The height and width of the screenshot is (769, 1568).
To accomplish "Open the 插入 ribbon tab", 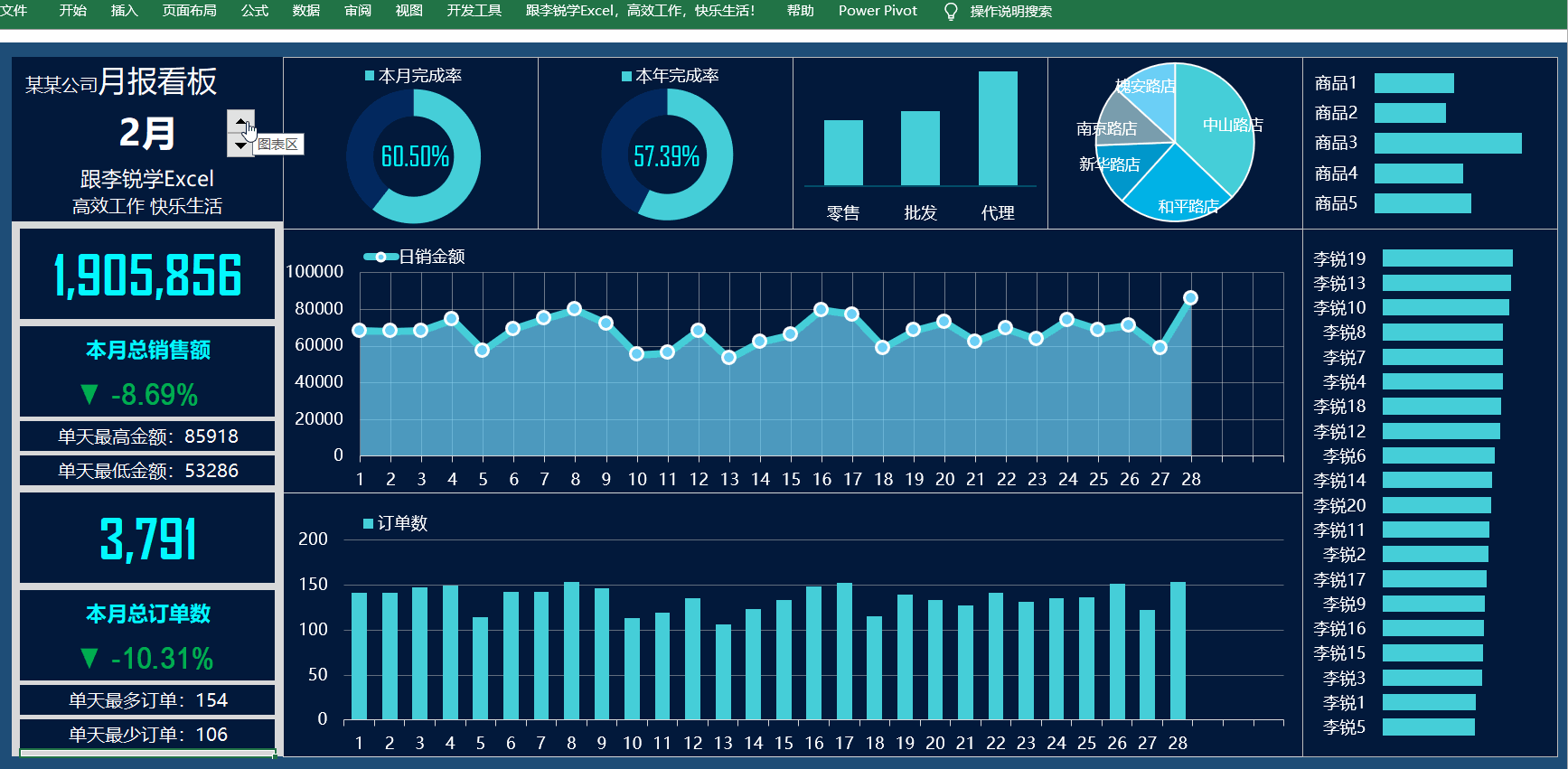I will [x=124, y=11].
